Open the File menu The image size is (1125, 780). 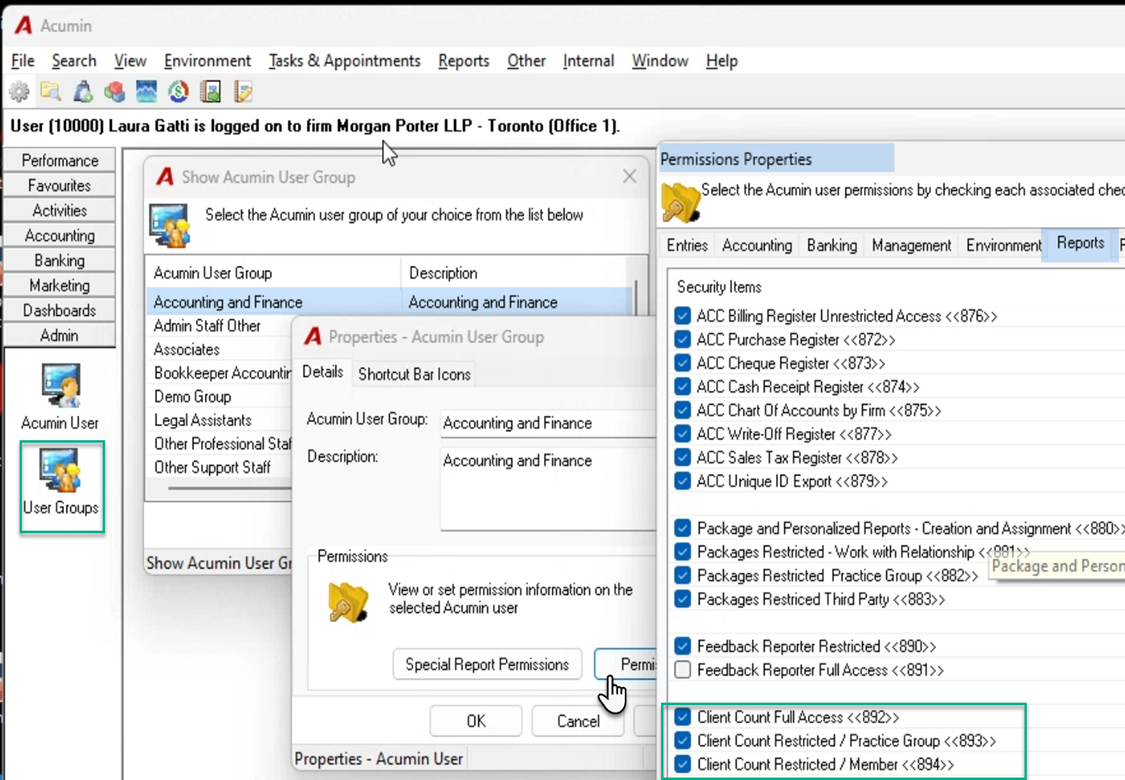click(23, 61)
